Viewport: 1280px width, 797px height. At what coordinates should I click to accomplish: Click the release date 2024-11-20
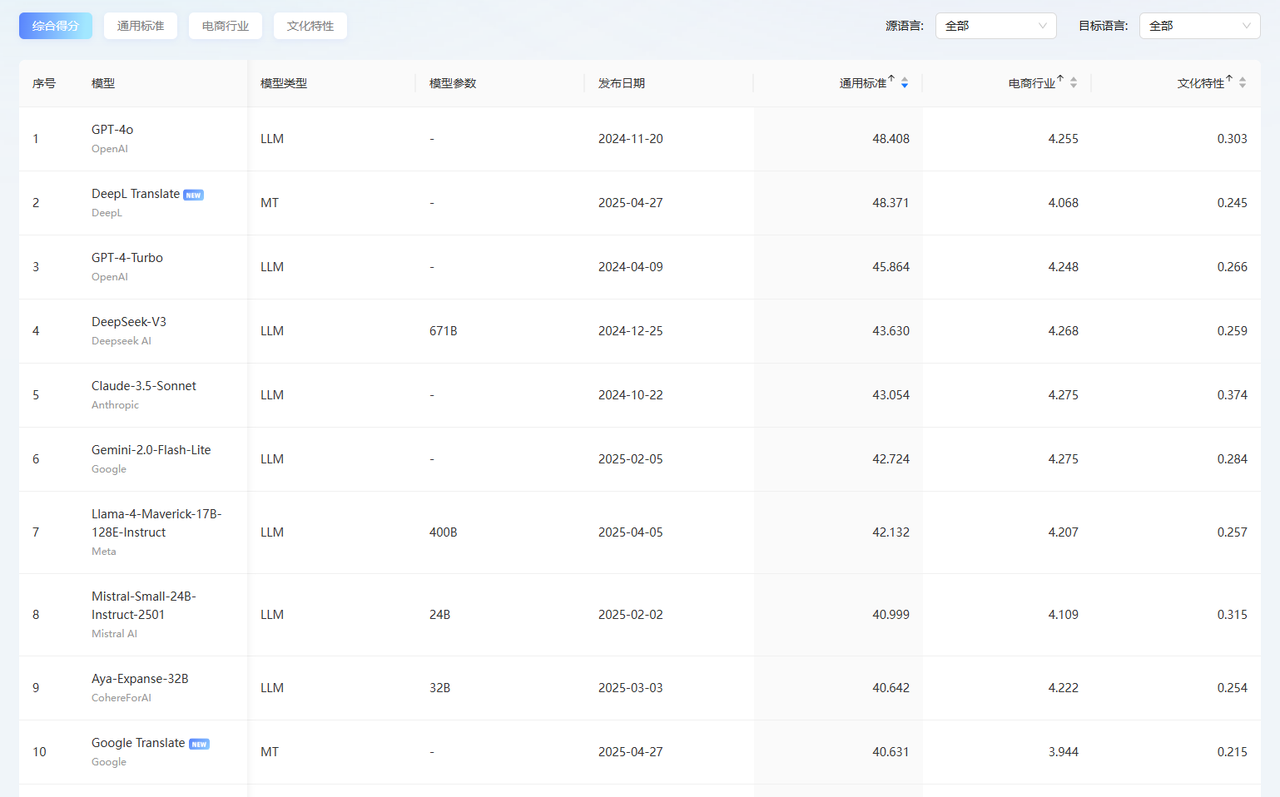point(631,139)
